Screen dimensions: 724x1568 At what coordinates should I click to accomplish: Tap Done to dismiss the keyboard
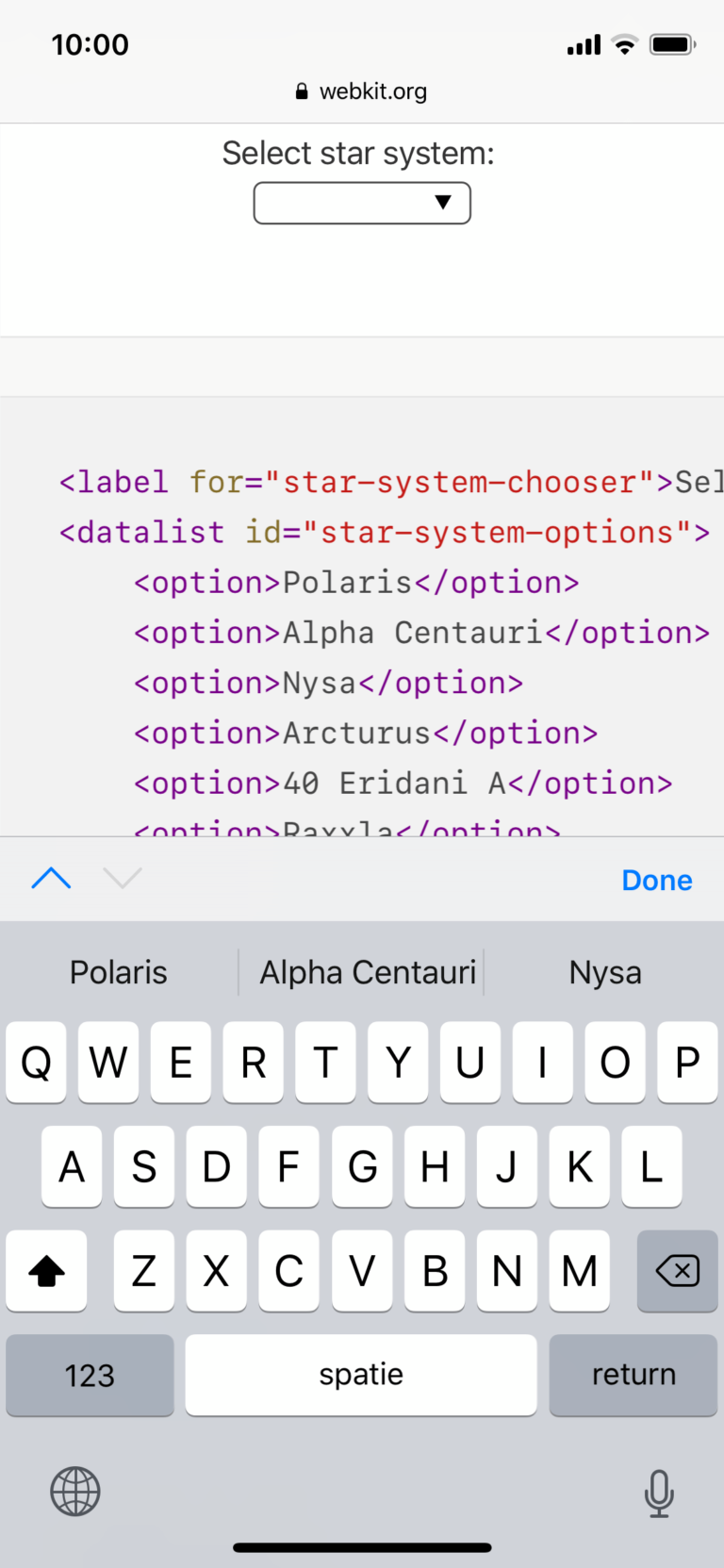tap(656, 880)
